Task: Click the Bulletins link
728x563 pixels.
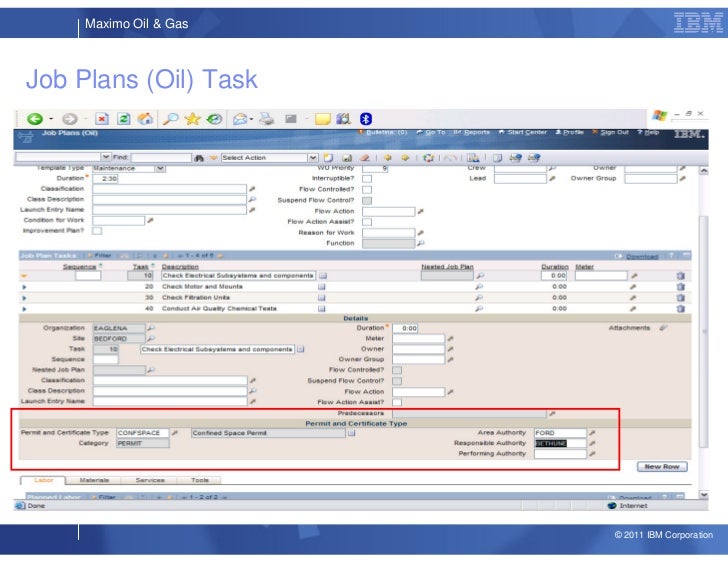Action: 383,133
